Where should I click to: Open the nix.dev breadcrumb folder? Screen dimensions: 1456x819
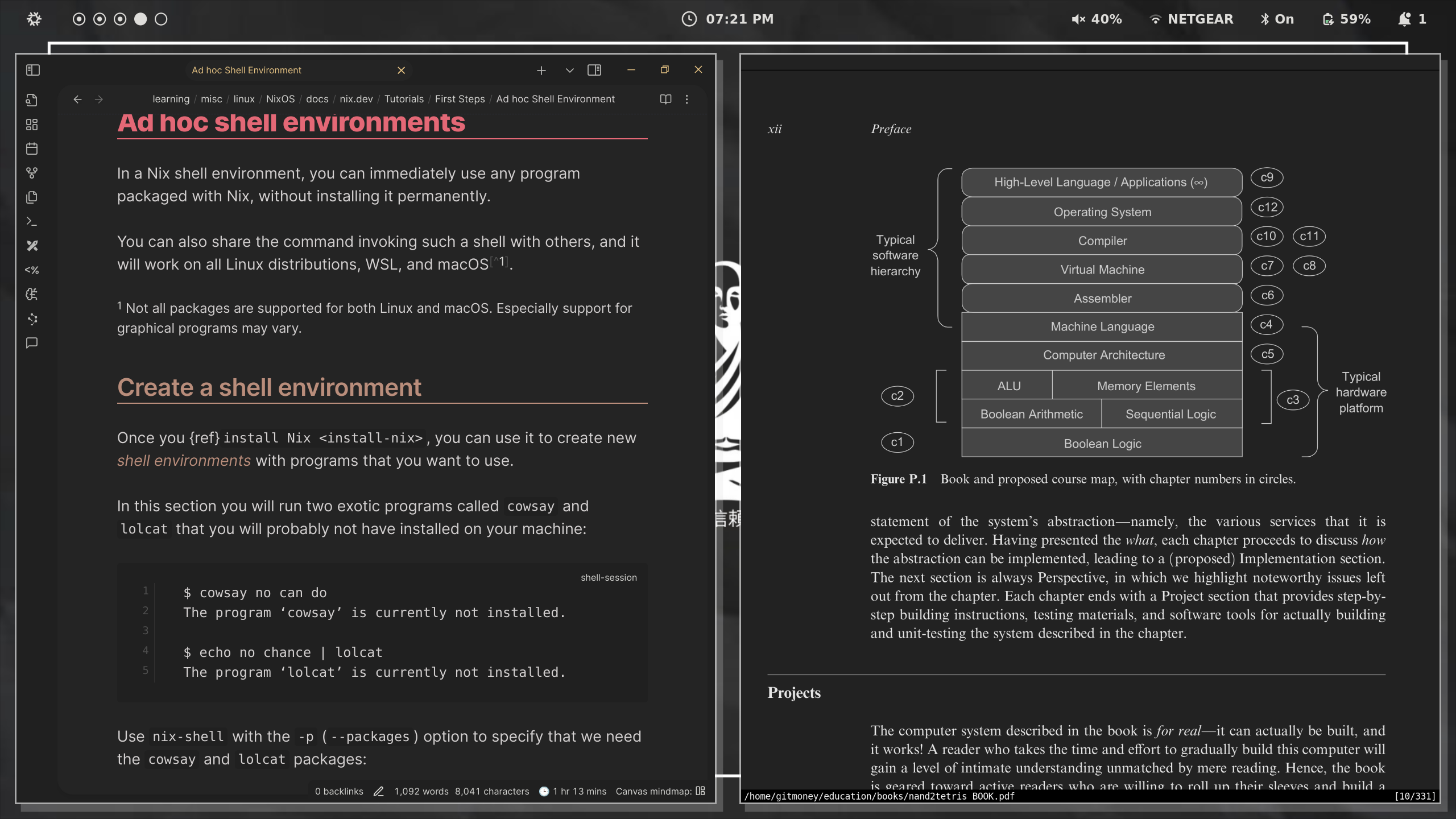(x=356, y=99)
